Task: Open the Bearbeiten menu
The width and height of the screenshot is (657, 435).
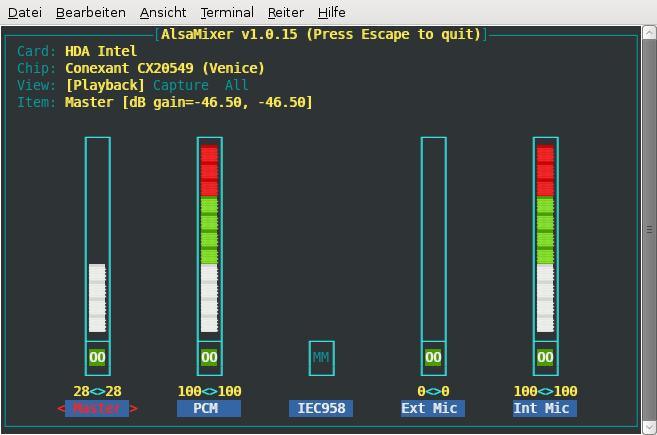Action: pyautogui.click(x=91, y=13)
